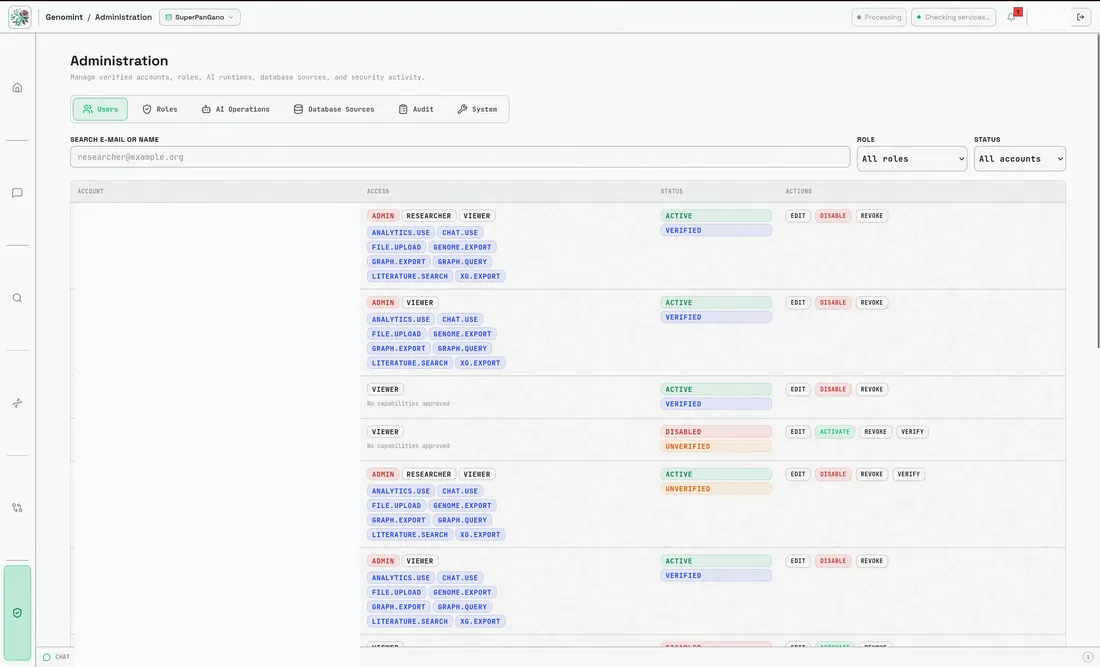Edit the verified Admin Researcher Viewer account

pos(798,216)
